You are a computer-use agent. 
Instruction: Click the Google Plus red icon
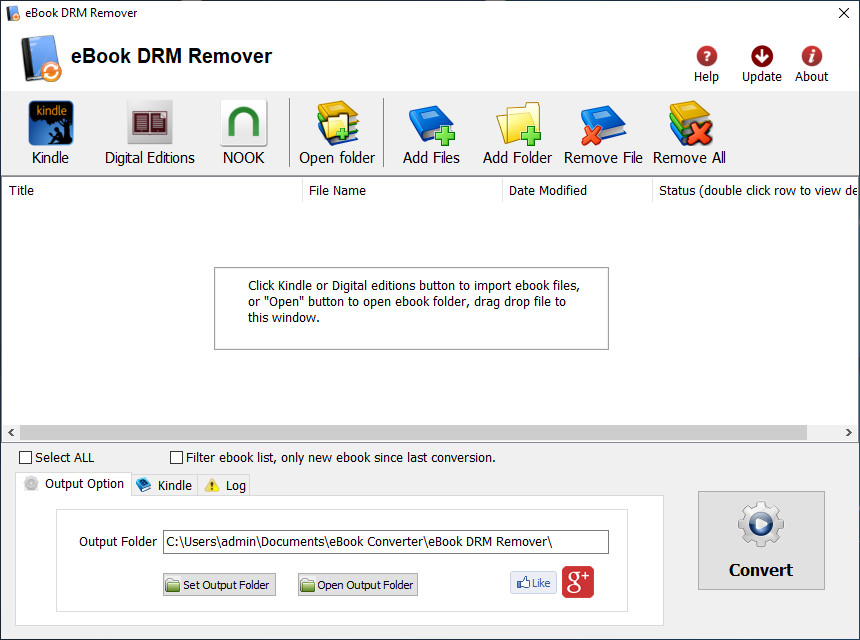pos(578,582)
